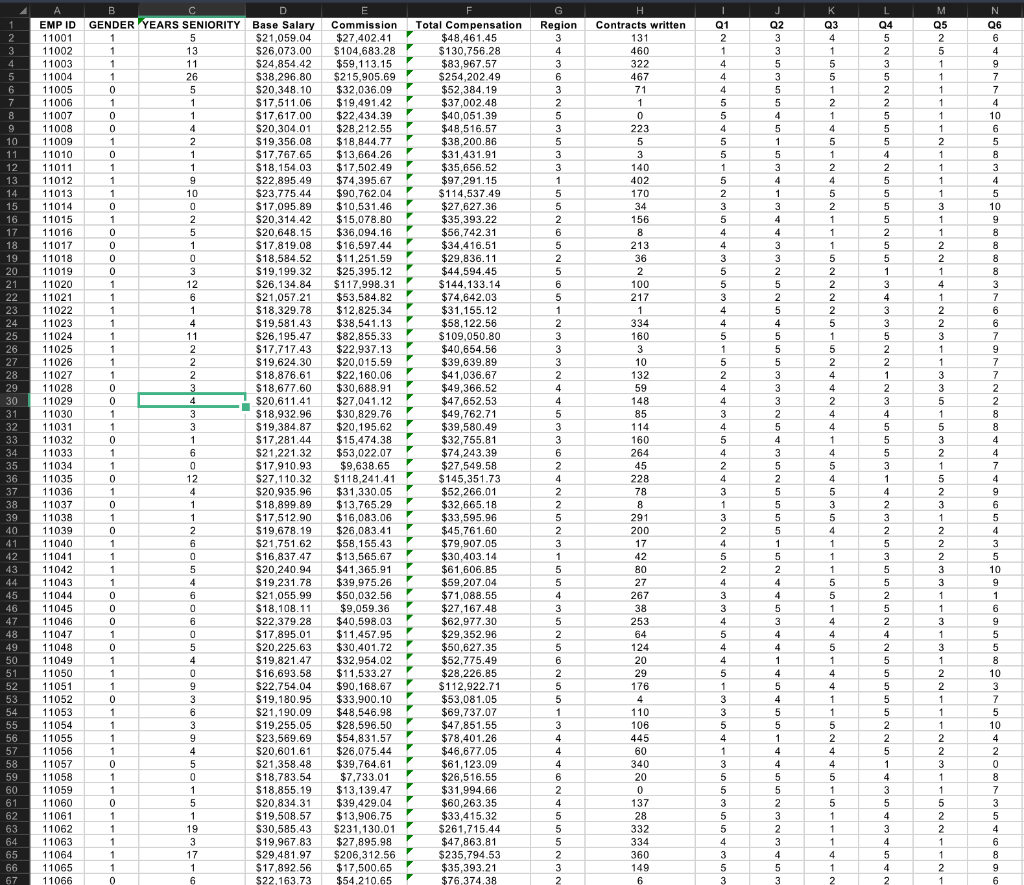
Task: Select the entire sheet via corner triangle
Action: 22,11
